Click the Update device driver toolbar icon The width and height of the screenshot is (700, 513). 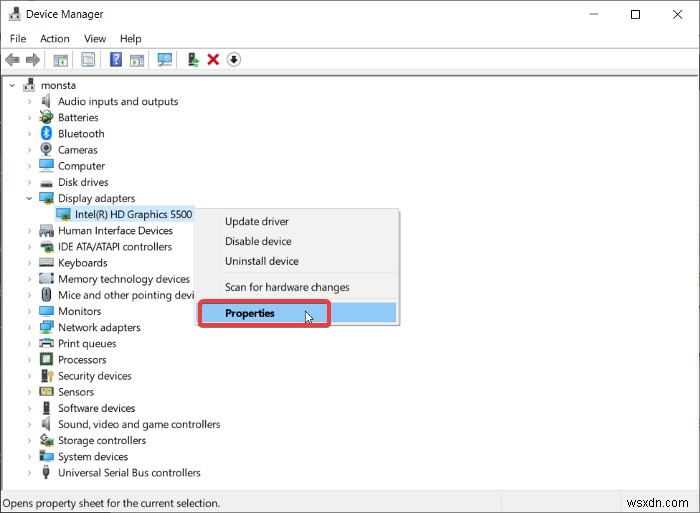click(x=193, y=59)
